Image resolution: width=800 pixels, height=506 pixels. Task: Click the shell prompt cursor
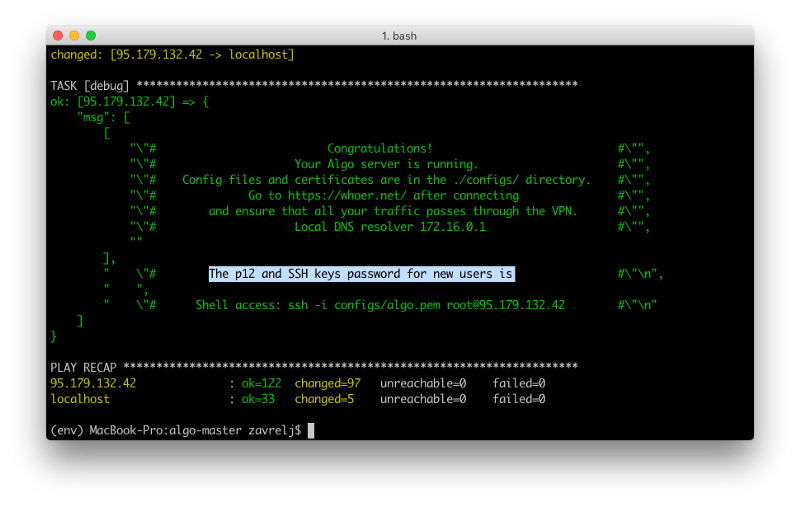point(311,431)
